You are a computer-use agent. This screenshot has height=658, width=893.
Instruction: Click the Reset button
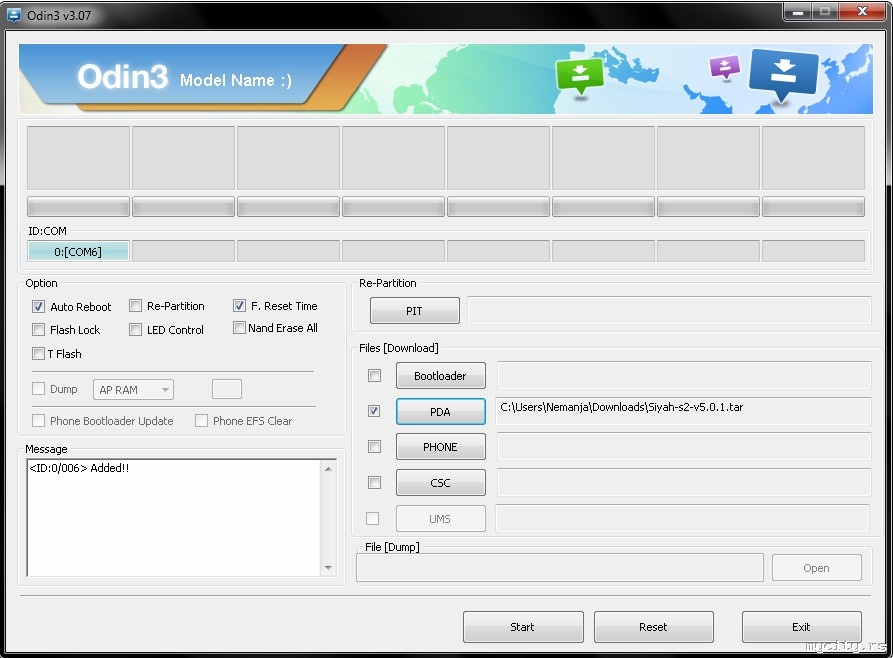pos(653,627)
